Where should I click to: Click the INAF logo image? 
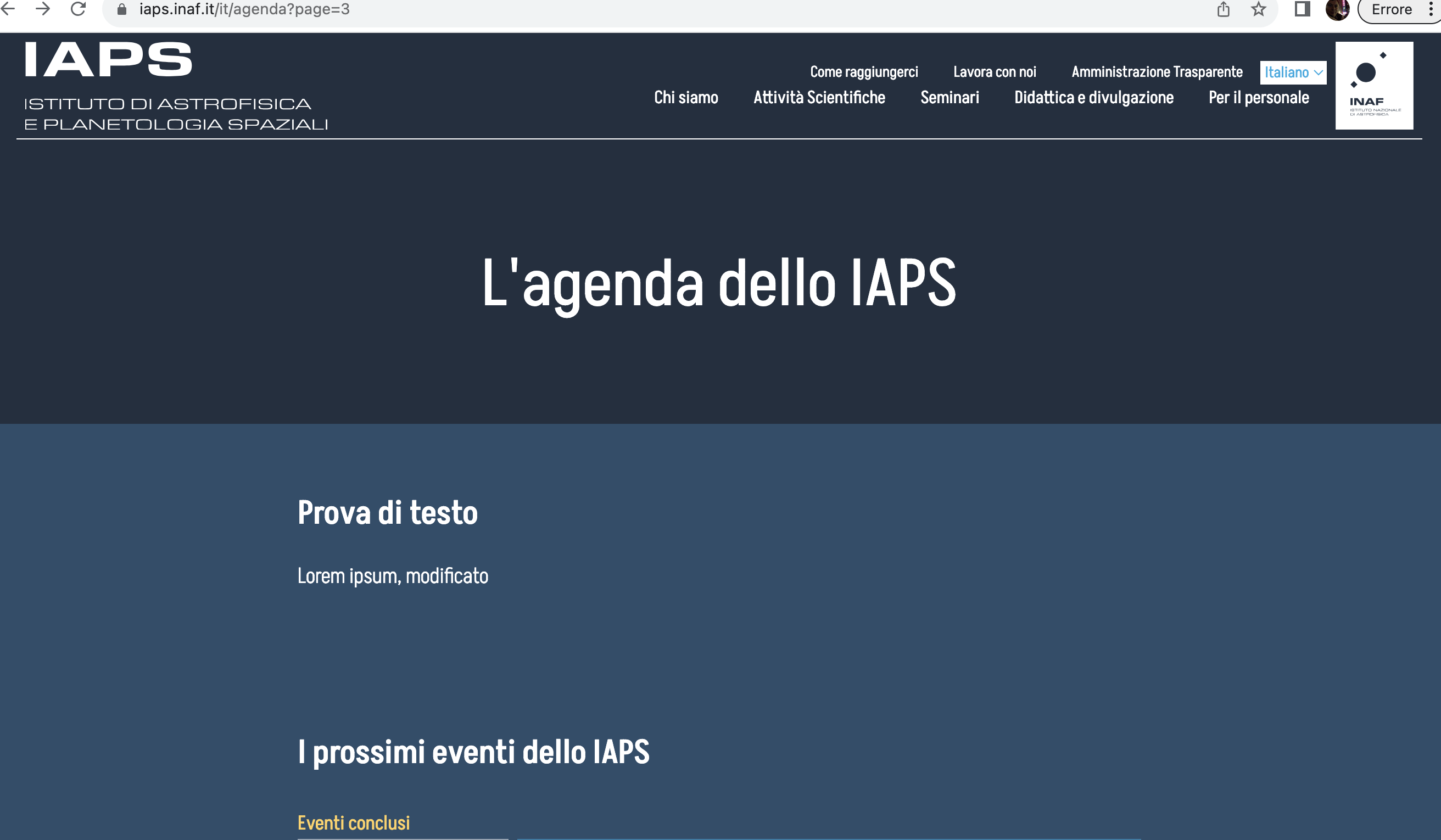click(1373, 85)
